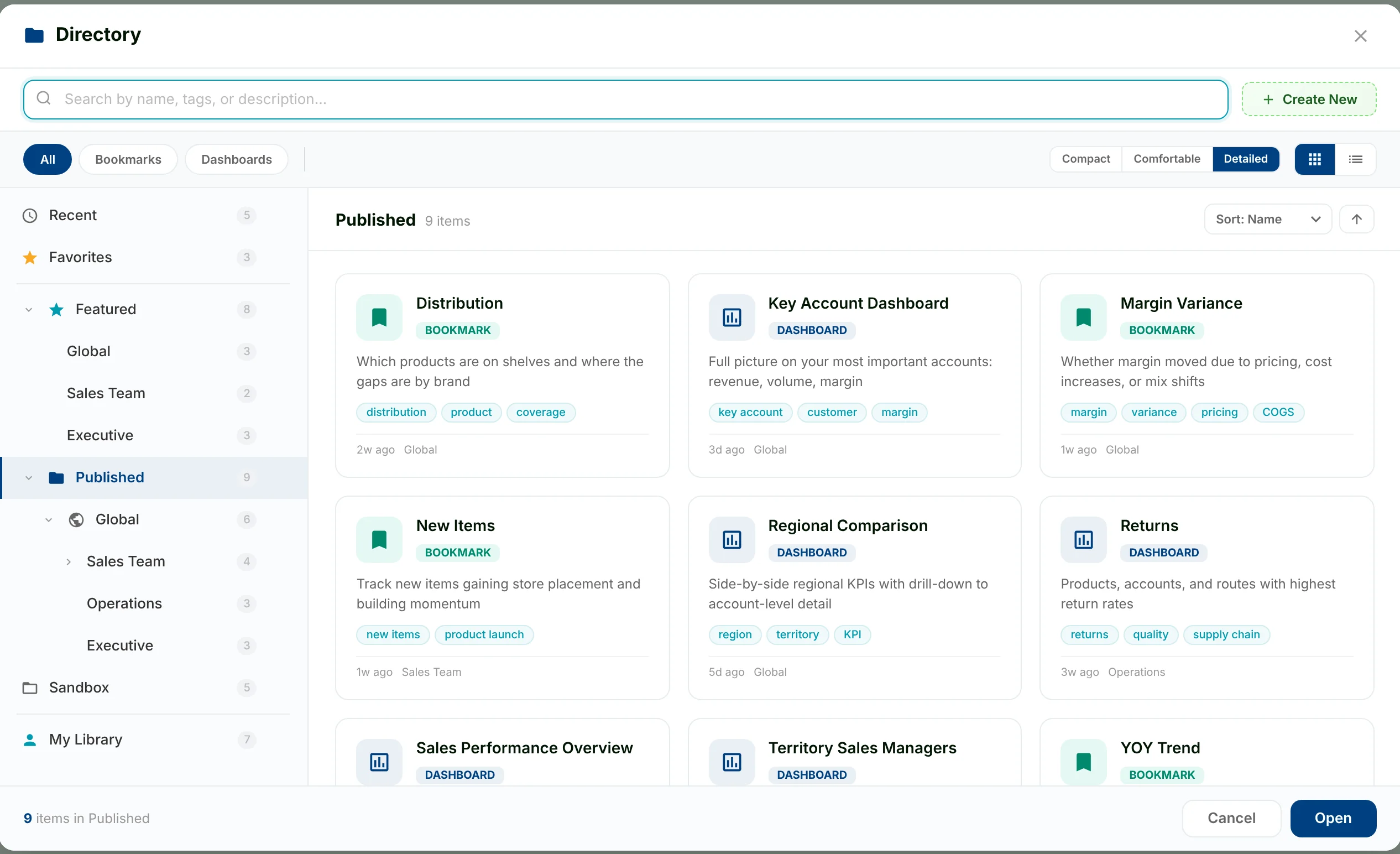Collapse Global under Published chevron
Screen dimensions: 1400x854
(49, 520)
